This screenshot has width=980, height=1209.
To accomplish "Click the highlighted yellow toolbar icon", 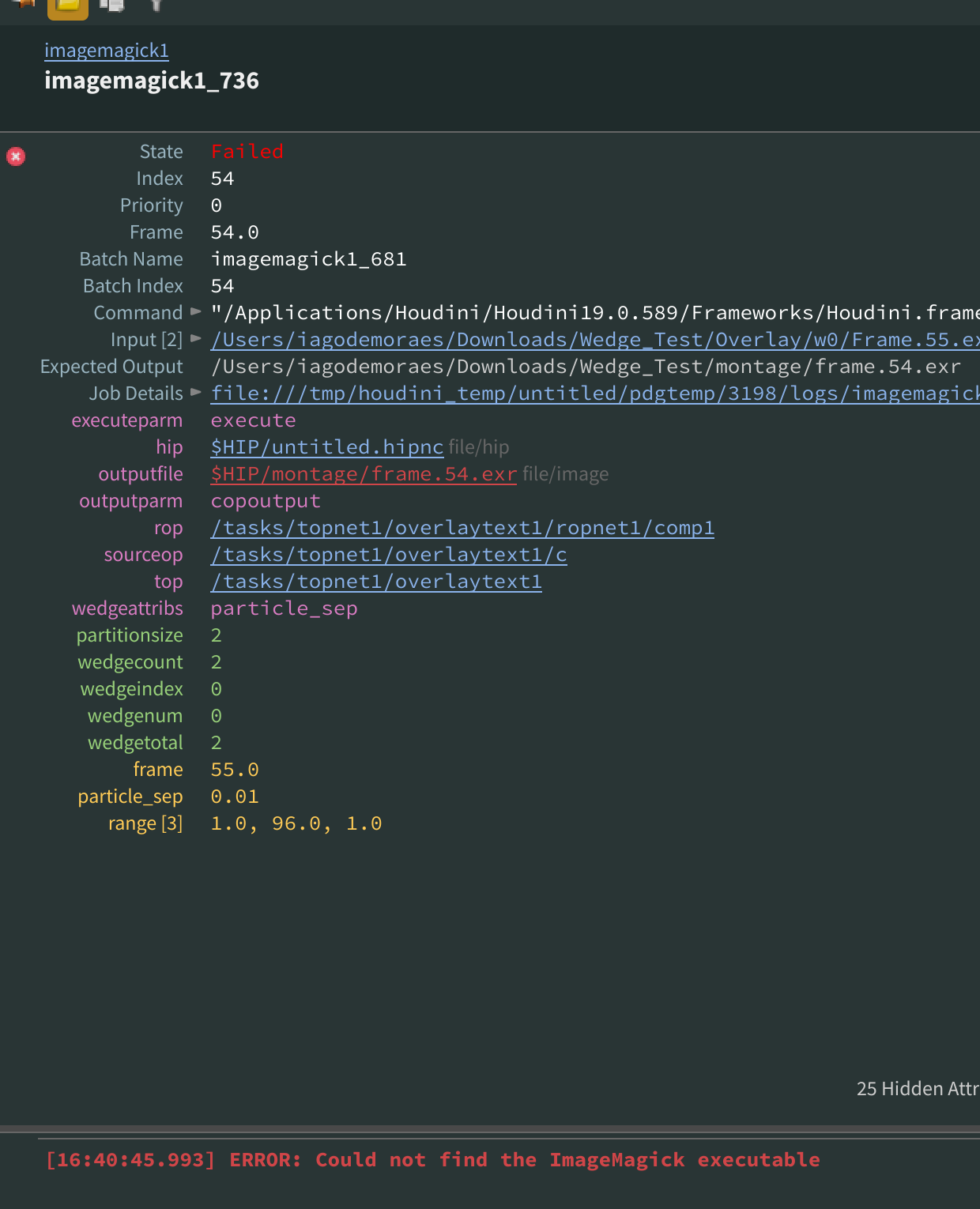I will point(68,7).
